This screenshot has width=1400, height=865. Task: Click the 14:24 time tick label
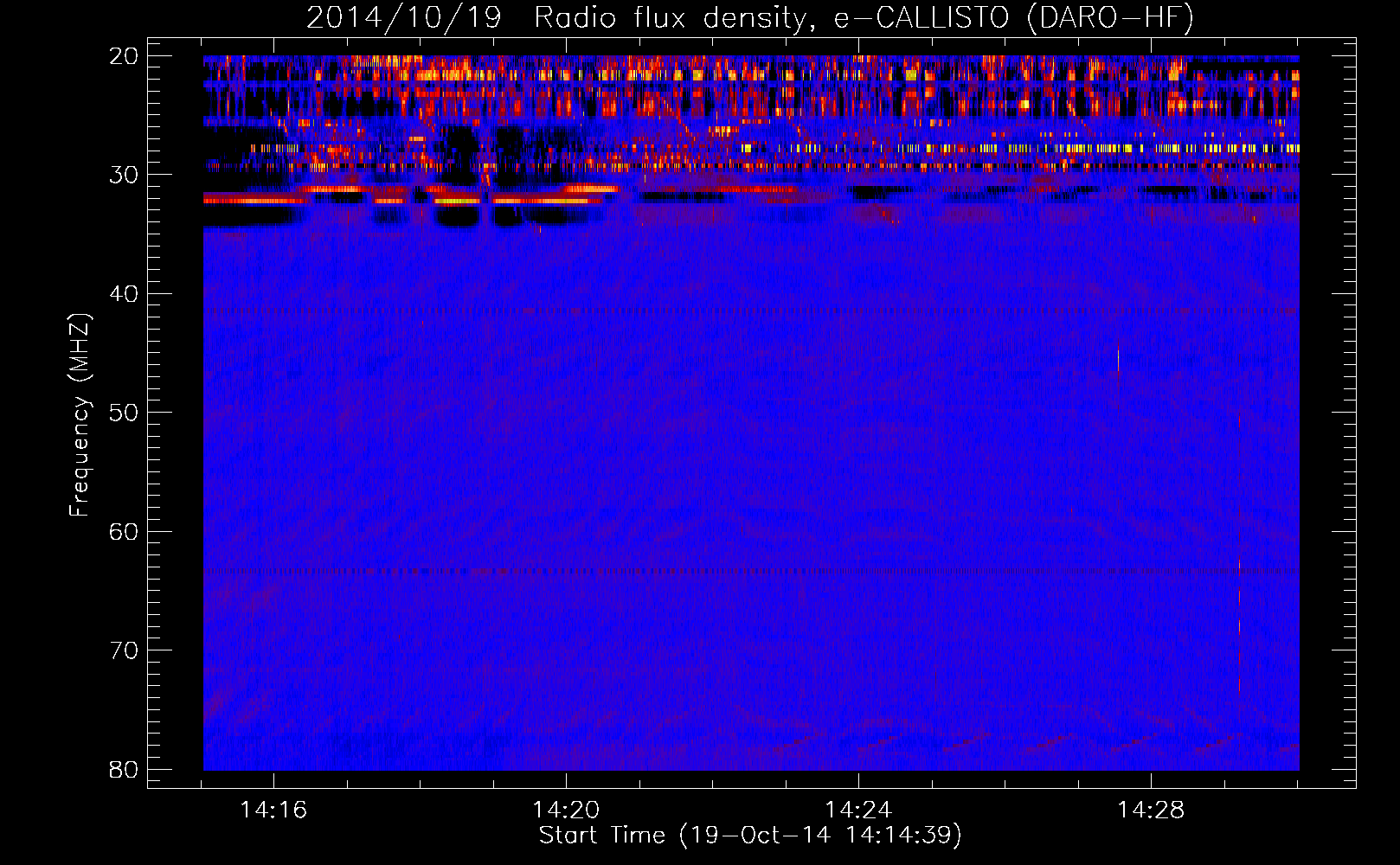858,811
